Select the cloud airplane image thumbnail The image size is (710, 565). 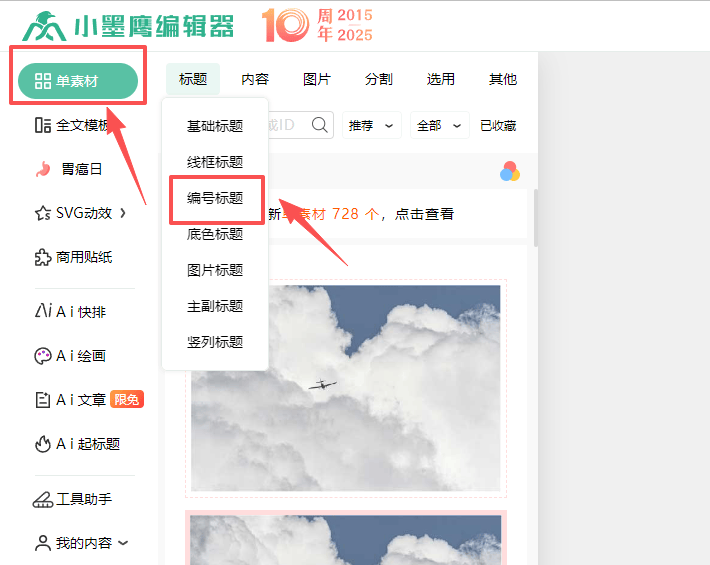[345, 390]
